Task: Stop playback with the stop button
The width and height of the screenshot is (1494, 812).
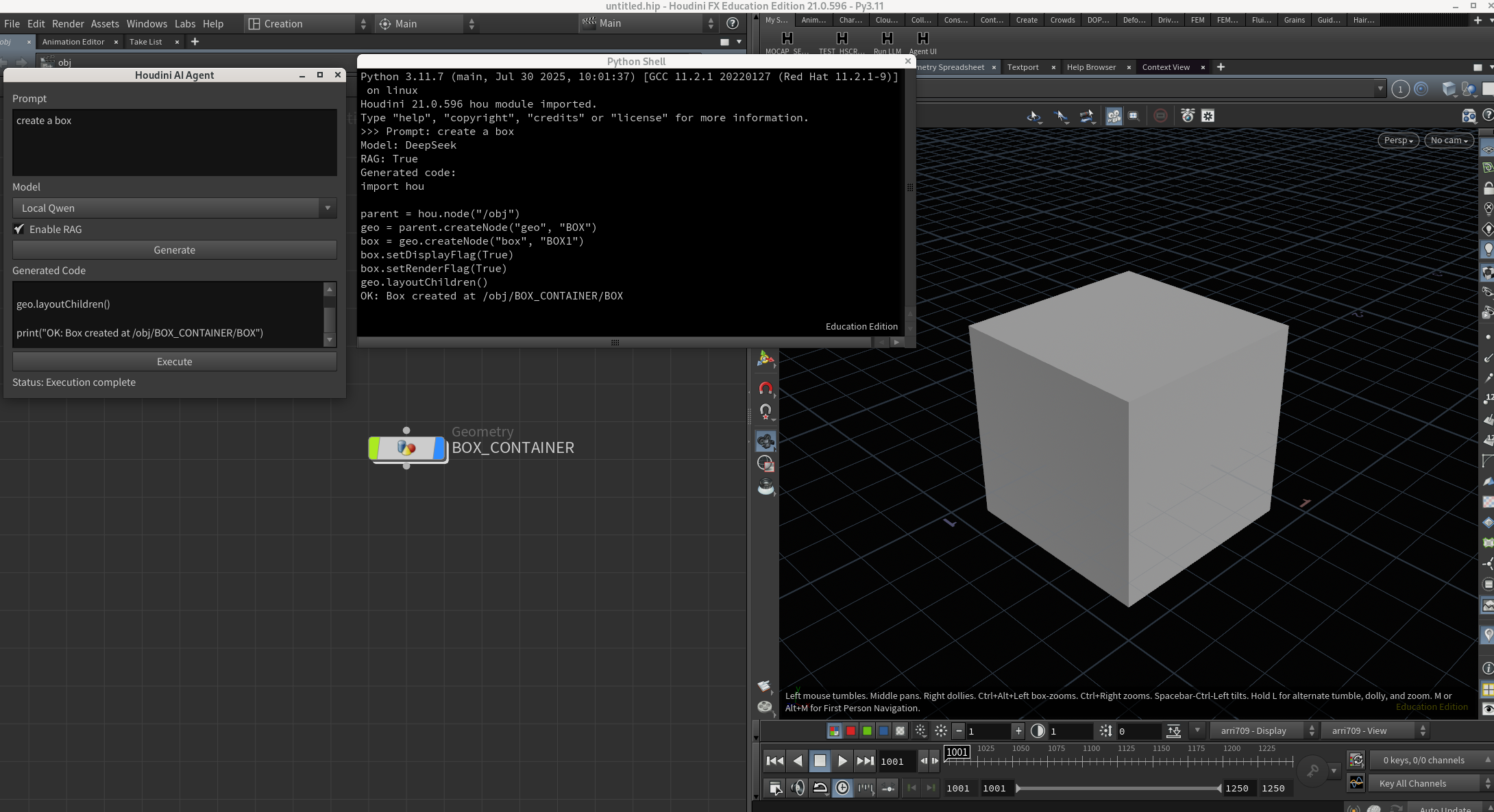Action: tap(820, 761)
